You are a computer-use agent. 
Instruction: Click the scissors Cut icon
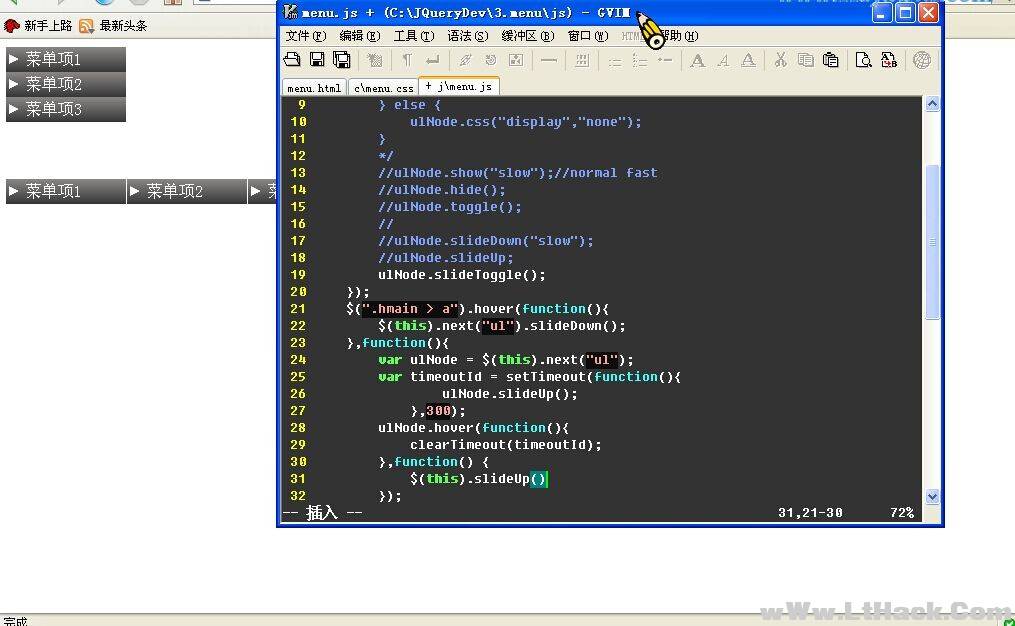pyautogui.click(x=780, y=61)
